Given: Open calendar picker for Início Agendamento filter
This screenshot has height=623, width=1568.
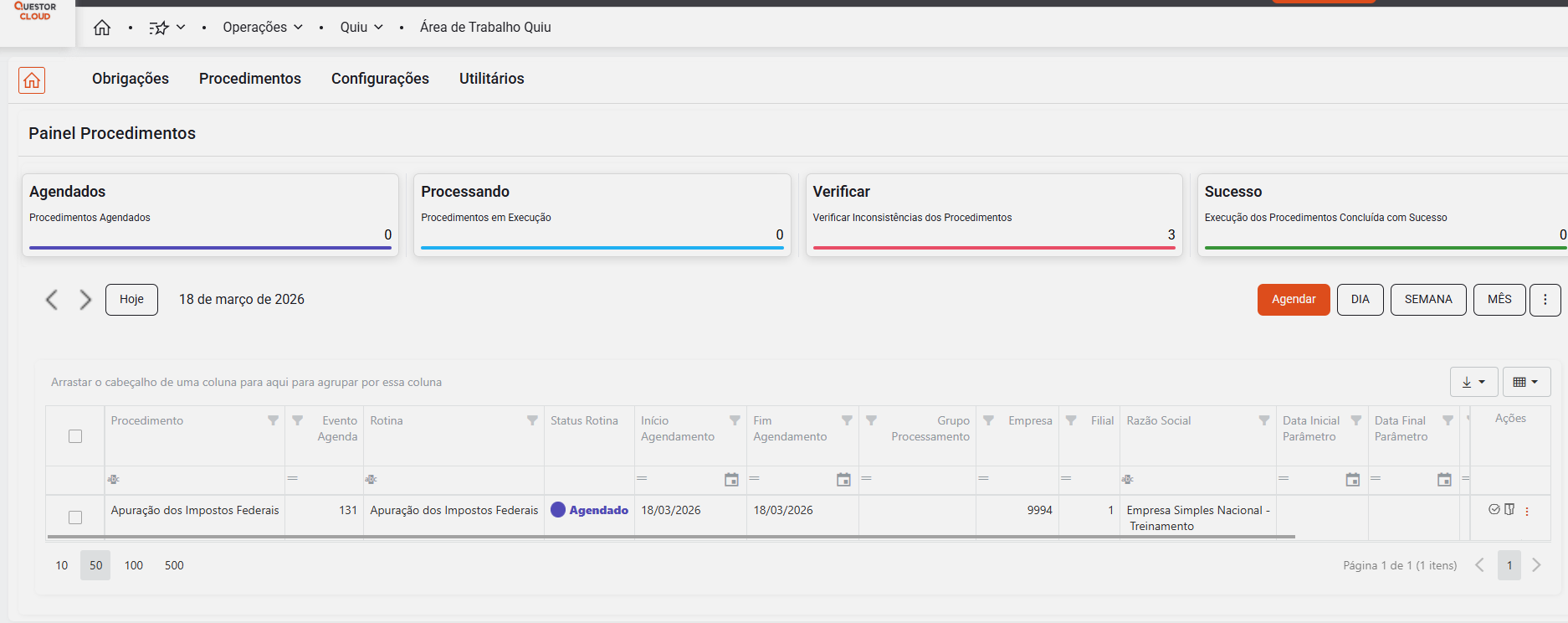Looking at the screenshot, I should click(x=731, y=480).
